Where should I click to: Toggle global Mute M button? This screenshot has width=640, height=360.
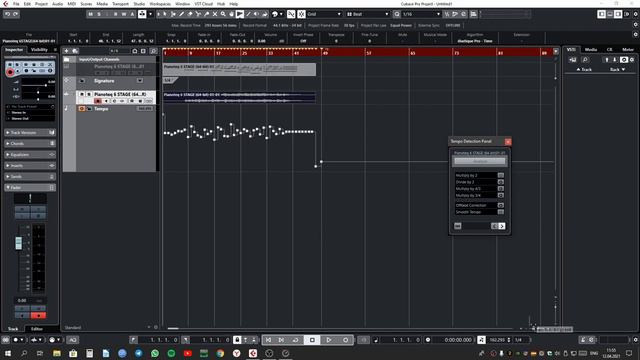click(x=91, y=14)
